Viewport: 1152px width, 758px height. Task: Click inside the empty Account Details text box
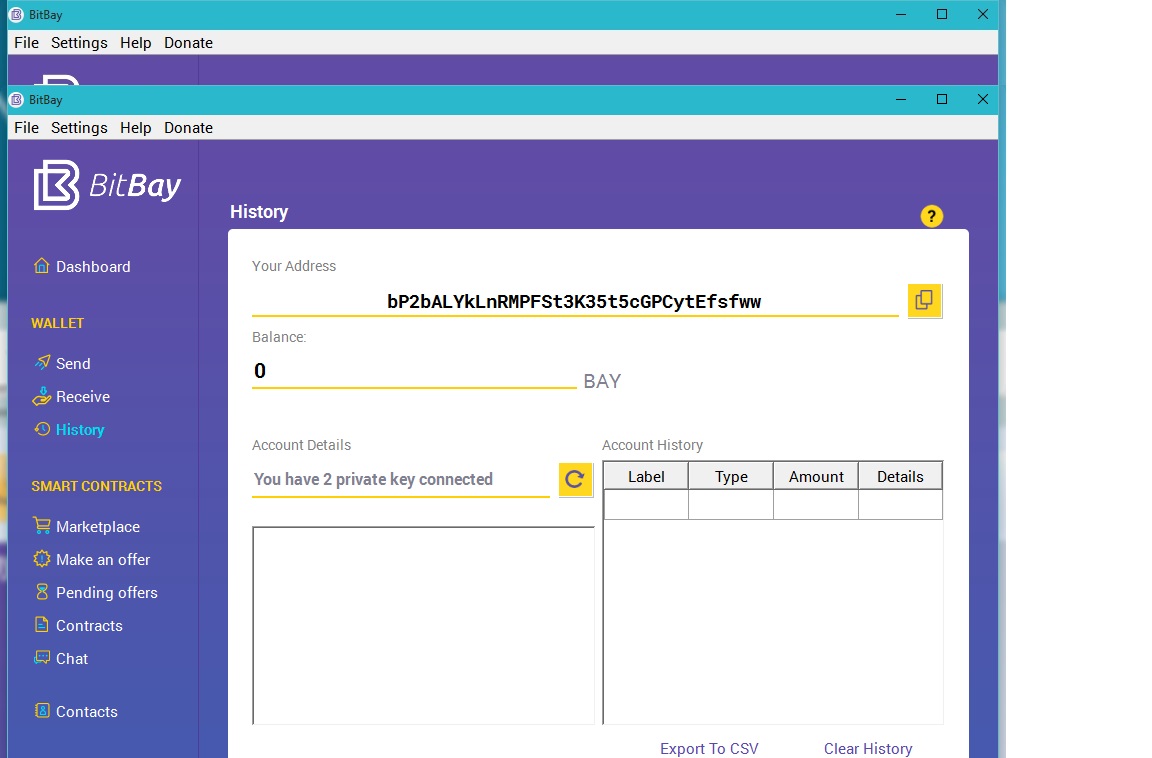[x=423, y=626]
